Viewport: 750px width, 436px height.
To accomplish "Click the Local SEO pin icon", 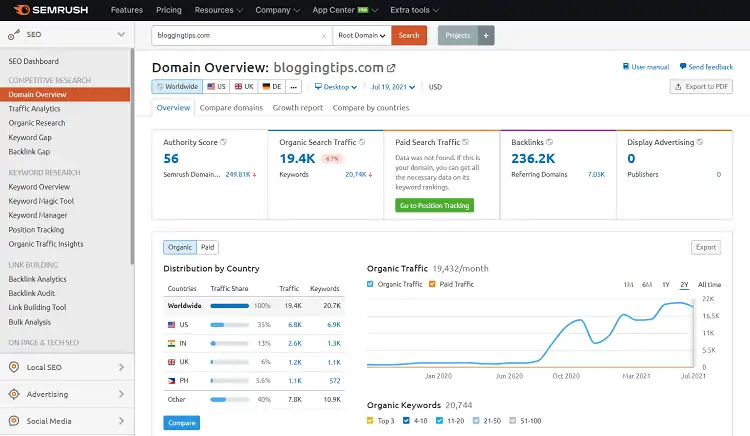I will pos(14,367).
